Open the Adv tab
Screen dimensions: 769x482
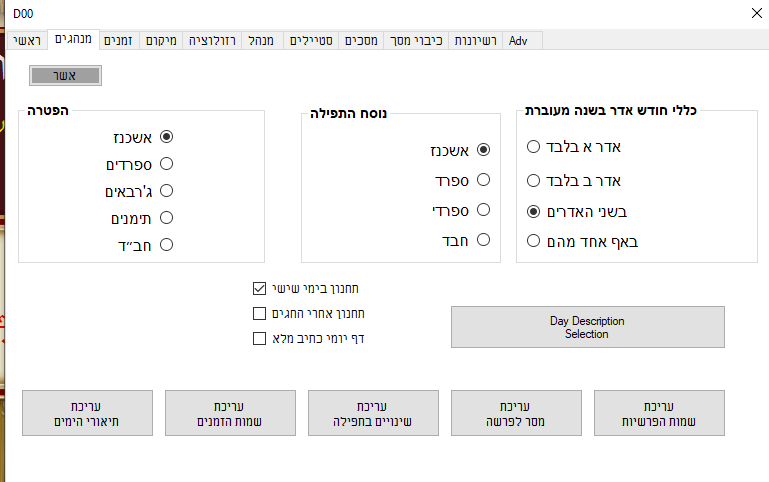pyautogui.click(x=518, y=41)
